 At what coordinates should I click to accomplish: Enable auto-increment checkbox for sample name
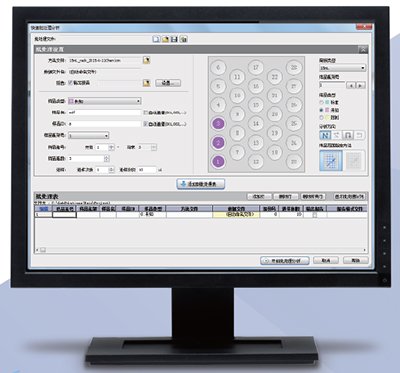(x=145, y=113)
